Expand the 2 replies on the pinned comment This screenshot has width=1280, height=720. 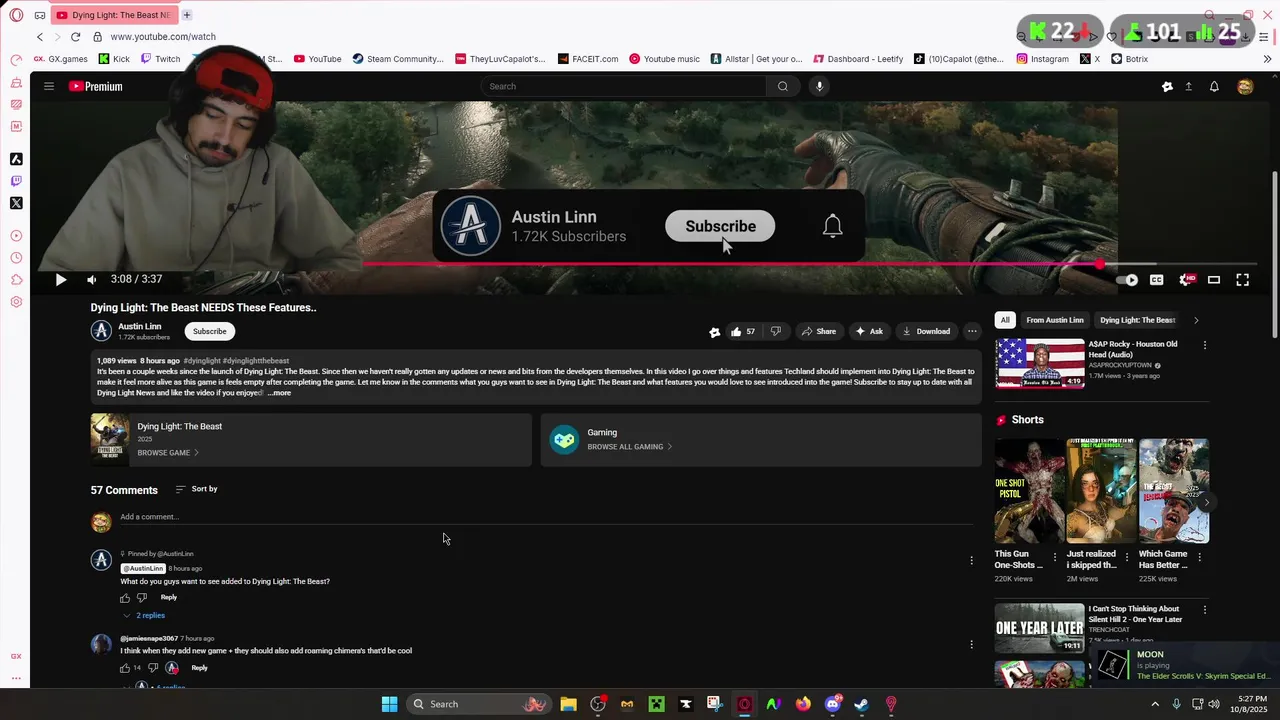click(x=144, y=616)
